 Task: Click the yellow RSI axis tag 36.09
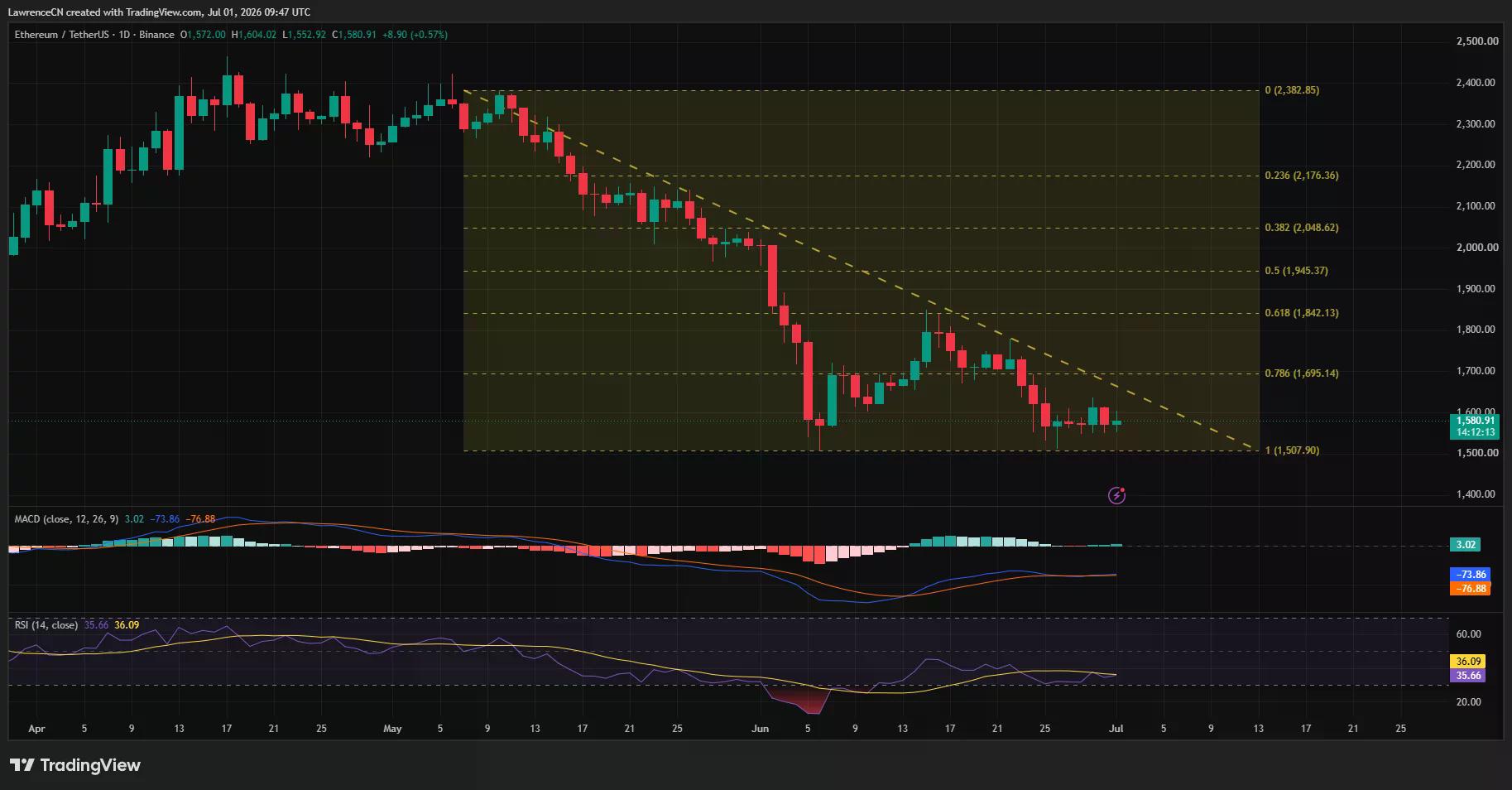tap(1468, 662)
